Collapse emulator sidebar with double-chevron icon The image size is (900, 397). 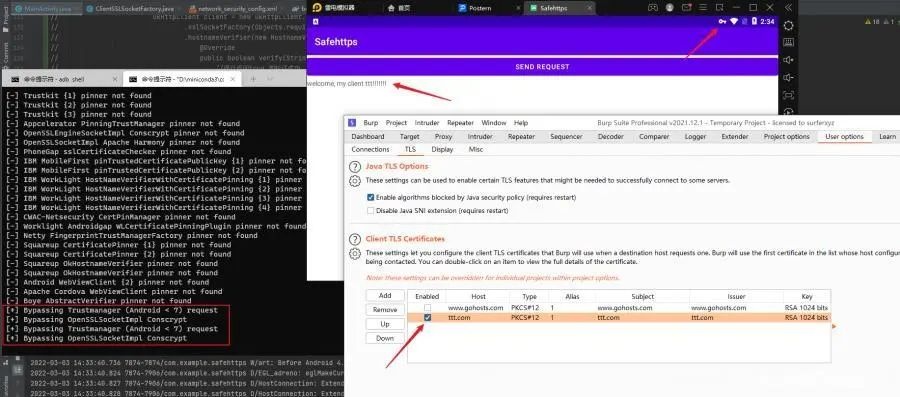pos(789,7)
